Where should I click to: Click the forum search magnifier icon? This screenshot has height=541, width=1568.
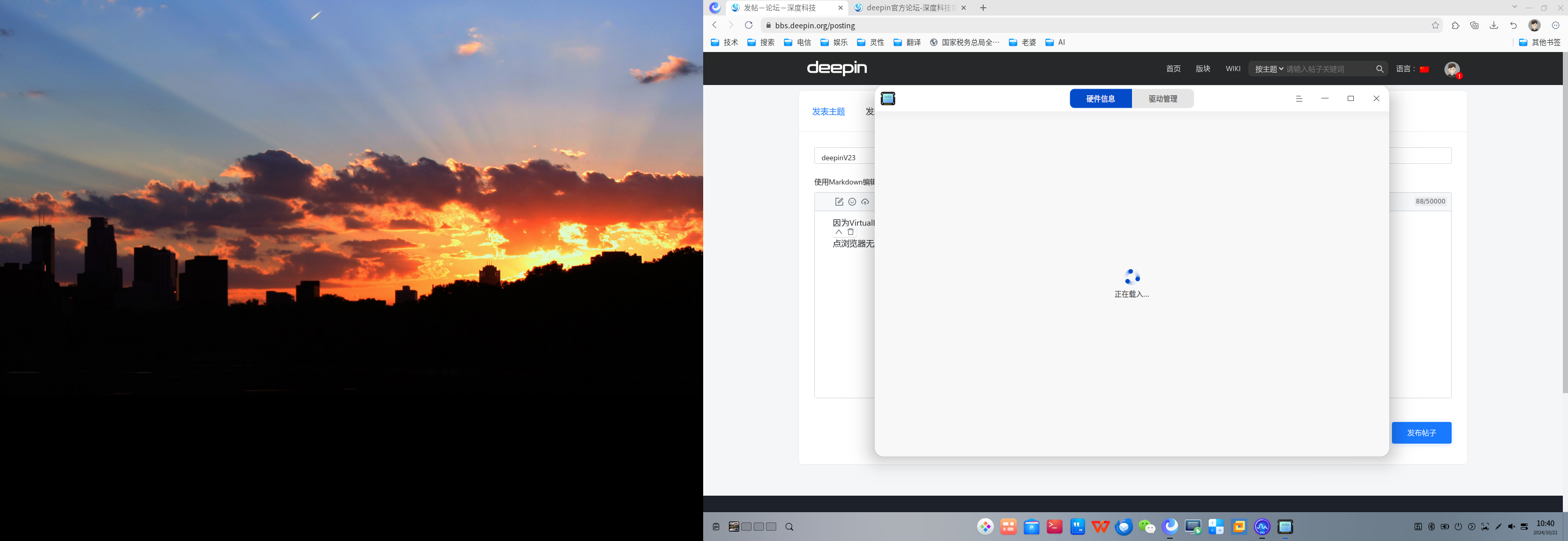coord(1380,70)
